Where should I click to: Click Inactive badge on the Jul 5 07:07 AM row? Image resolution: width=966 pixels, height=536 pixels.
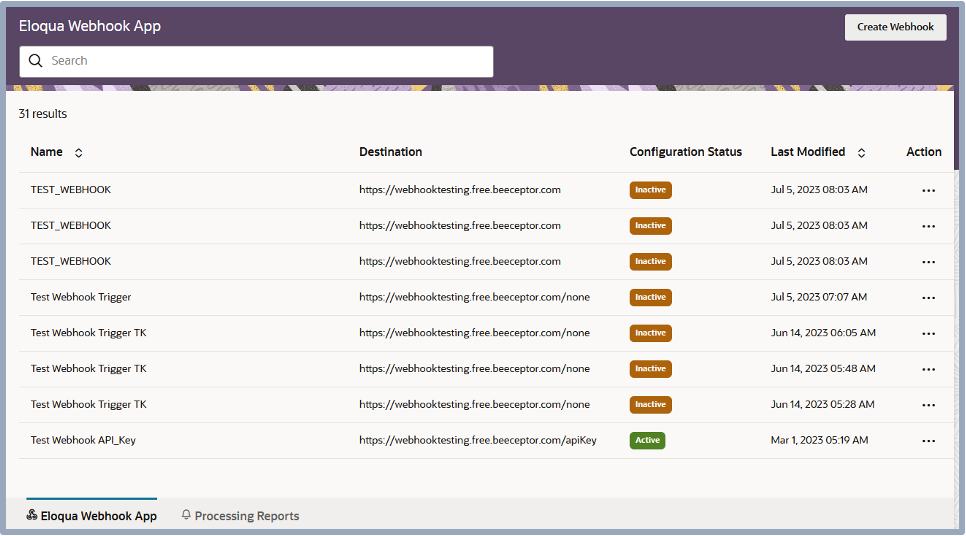coord(651,298)
